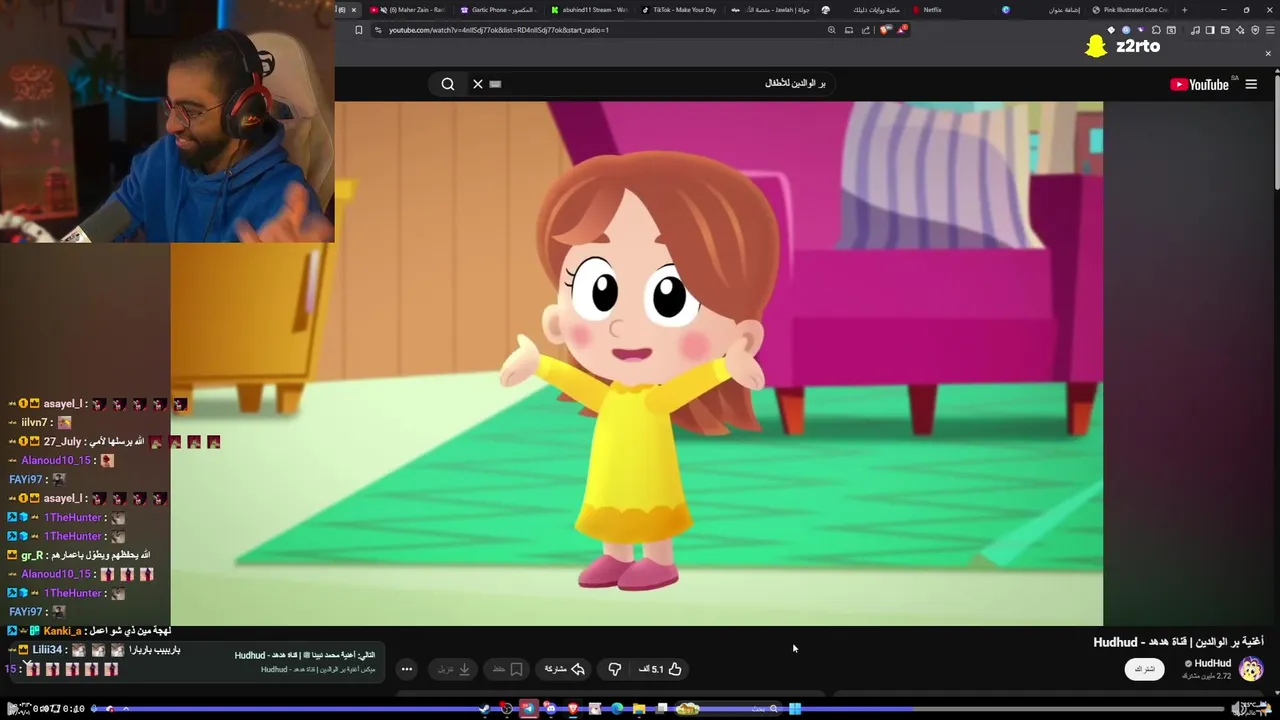Switch to Pink Illustrated Cute tab

(x=1130, y=10)
